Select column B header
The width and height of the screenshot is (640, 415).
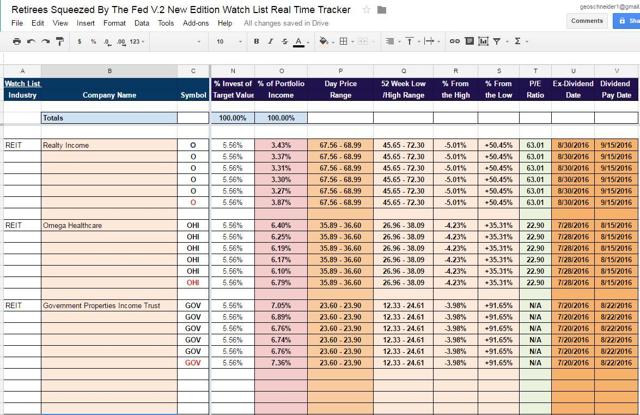(x=109, y=71)
